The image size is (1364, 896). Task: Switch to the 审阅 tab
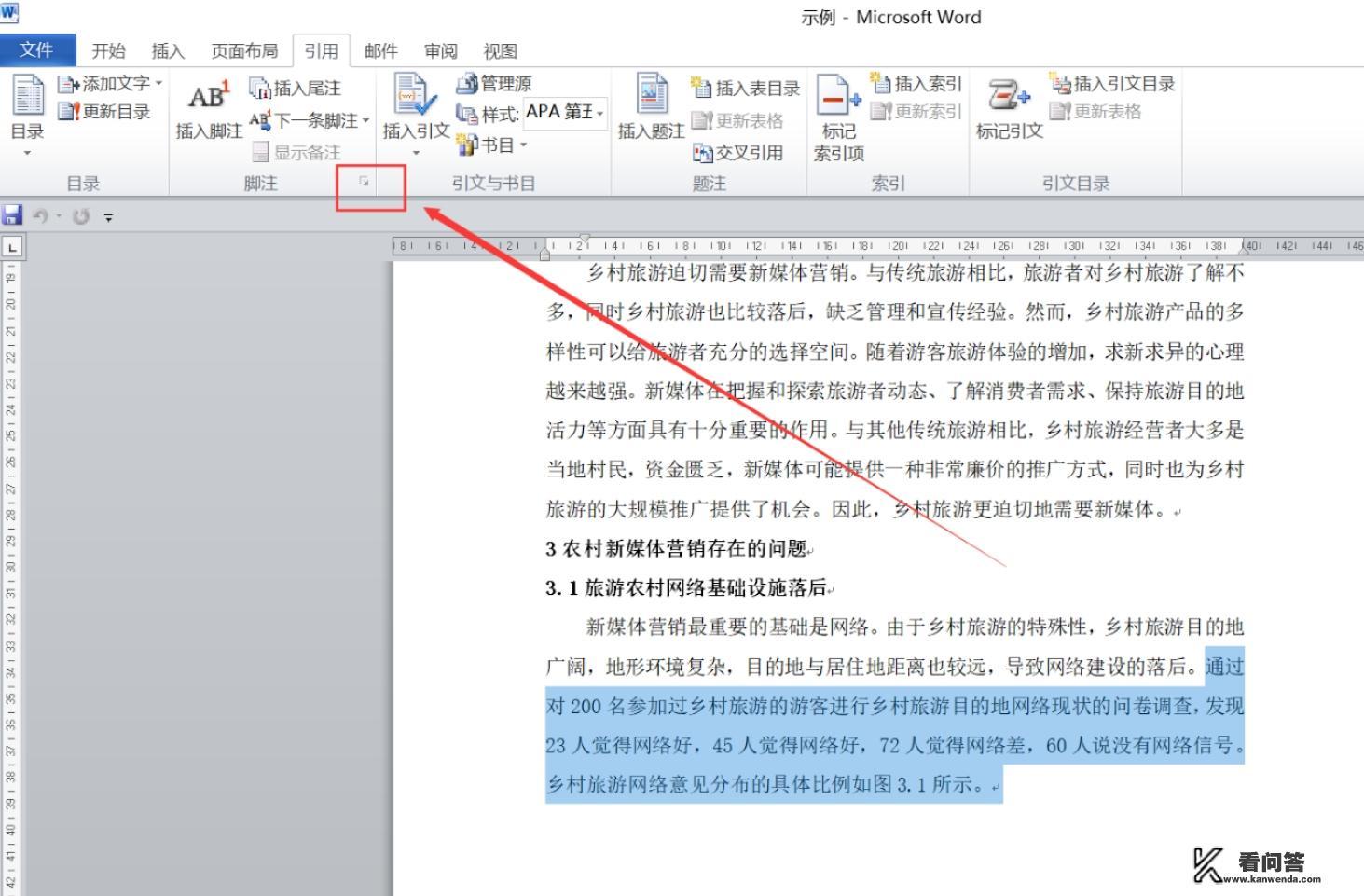(x=440, y=51)
